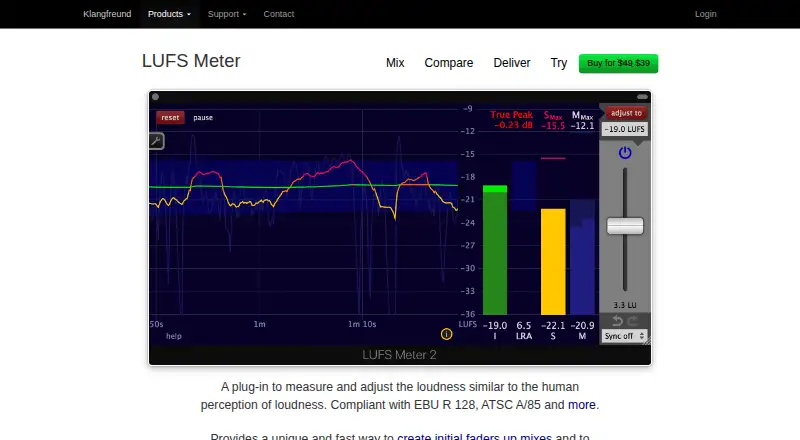
Task: Go to the Klangfreund home link
Action: [x=107, y=14]
